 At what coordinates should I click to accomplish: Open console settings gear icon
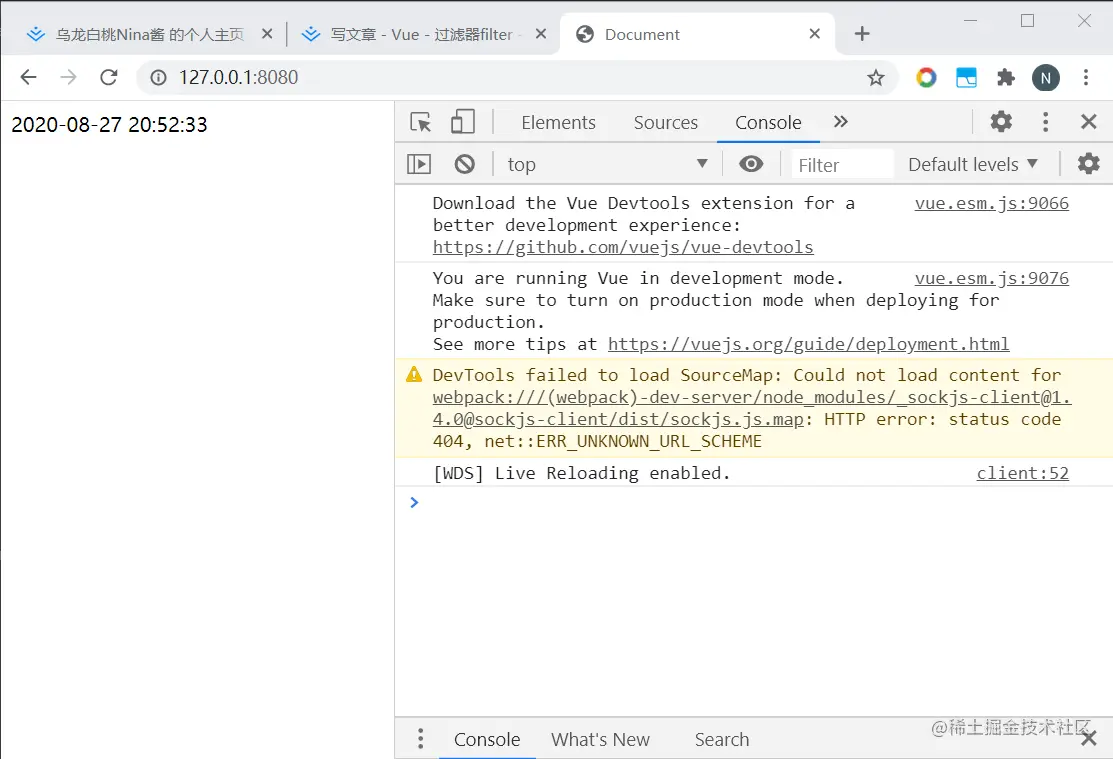click(x=1088, y=164)
